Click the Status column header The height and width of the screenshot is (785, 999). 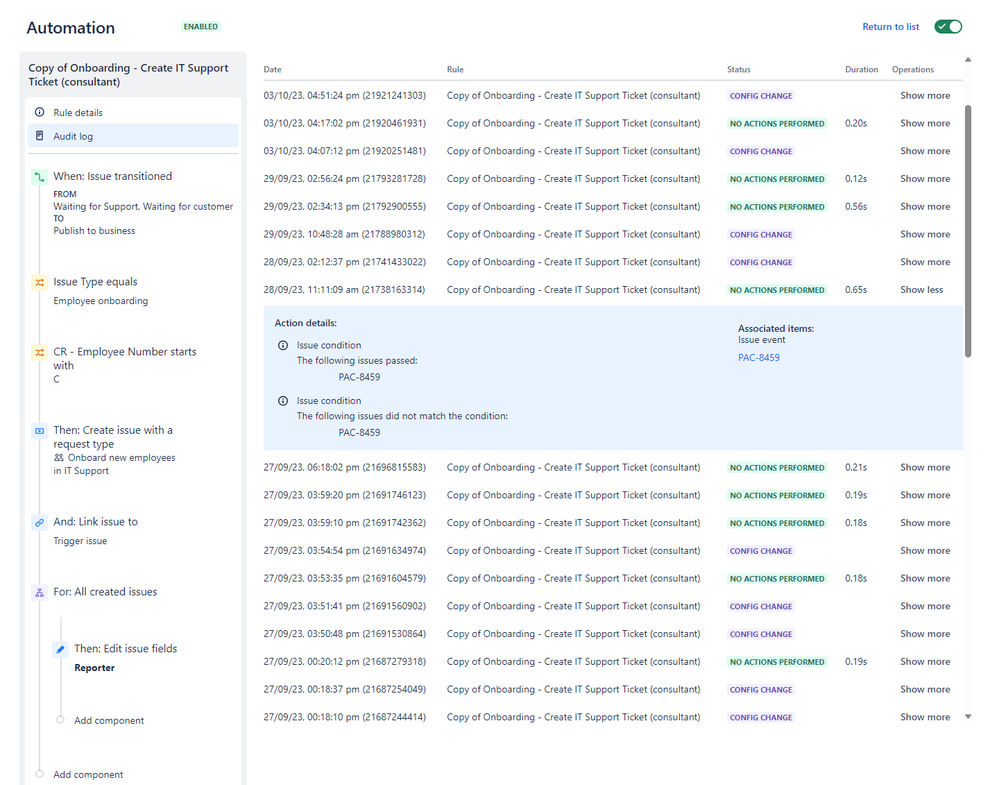click(738, 69)
